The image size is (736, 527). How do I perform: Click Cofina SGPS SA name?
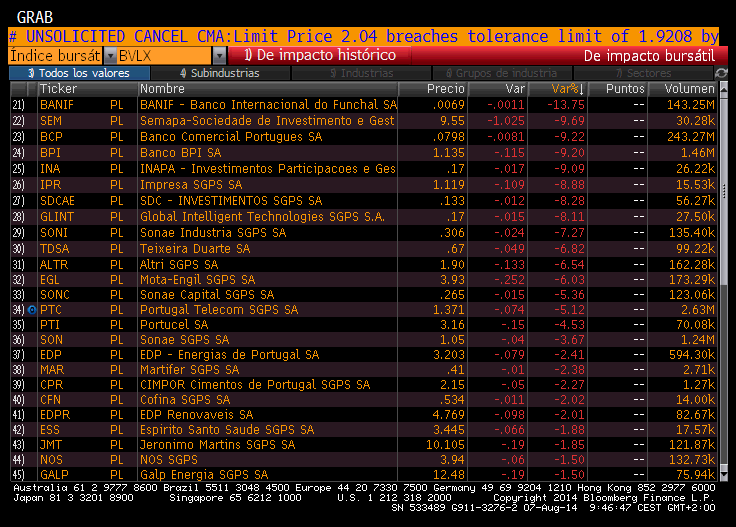(185, 400)
